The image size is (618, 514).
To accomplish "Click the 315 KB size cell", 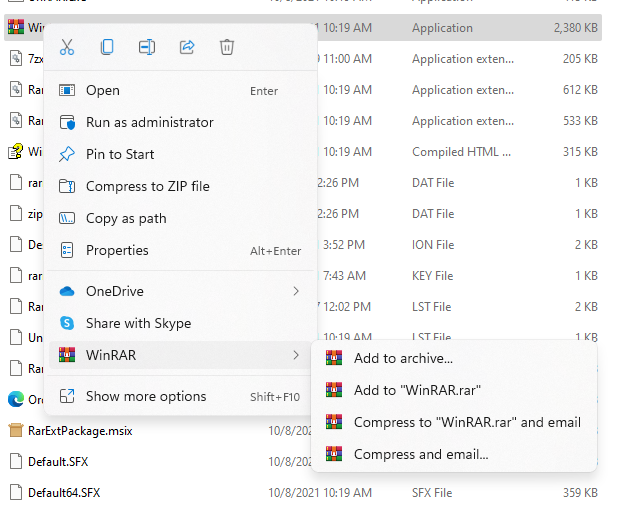I will pyautogui.click(x=580, y=152).
